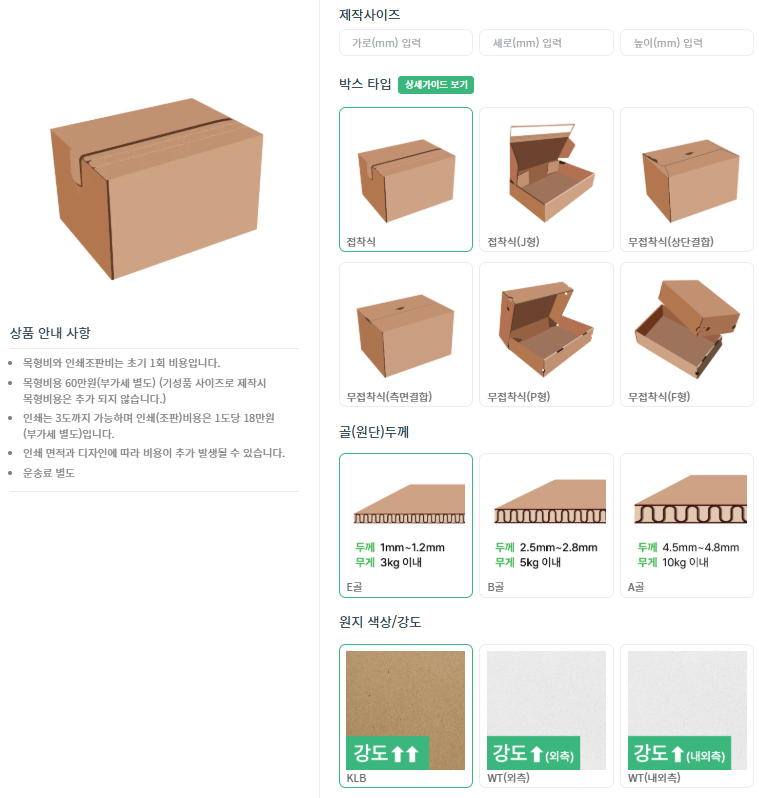This screenshot has height=798, width=759.
Task: Focus the 세로(mm) length input field
Action: click(546, 43)
